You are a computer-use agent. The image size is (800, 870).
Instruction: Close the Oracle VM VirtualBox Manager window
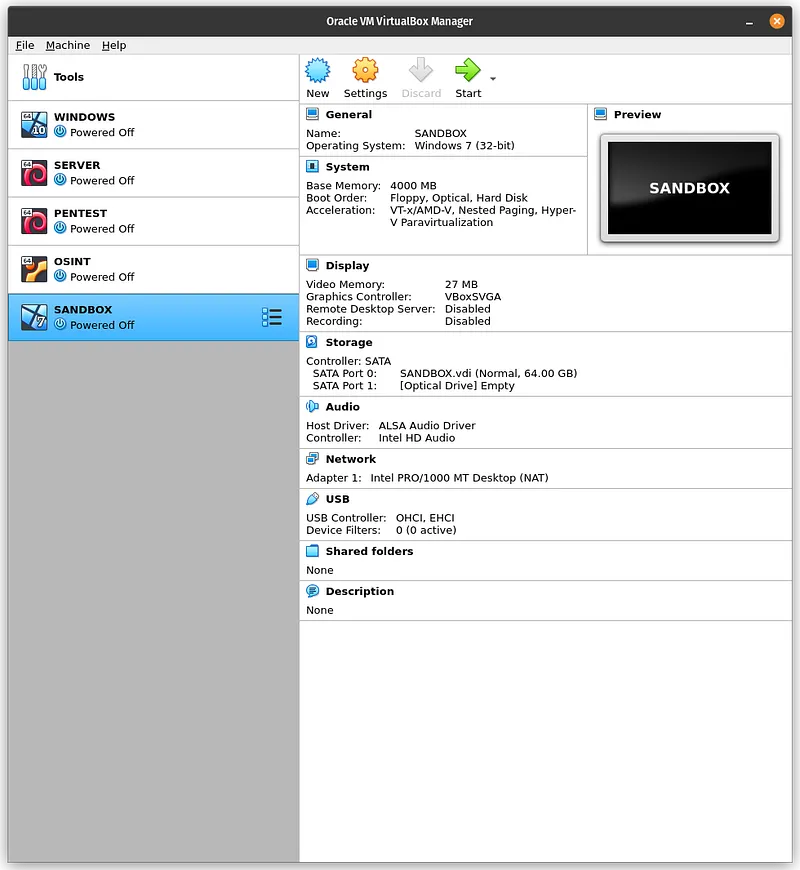pos(777,21)
